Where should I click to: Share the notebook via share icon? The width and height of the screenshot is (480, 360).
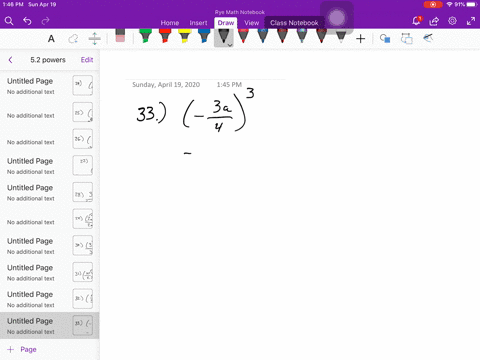click(x=434, y=21)
